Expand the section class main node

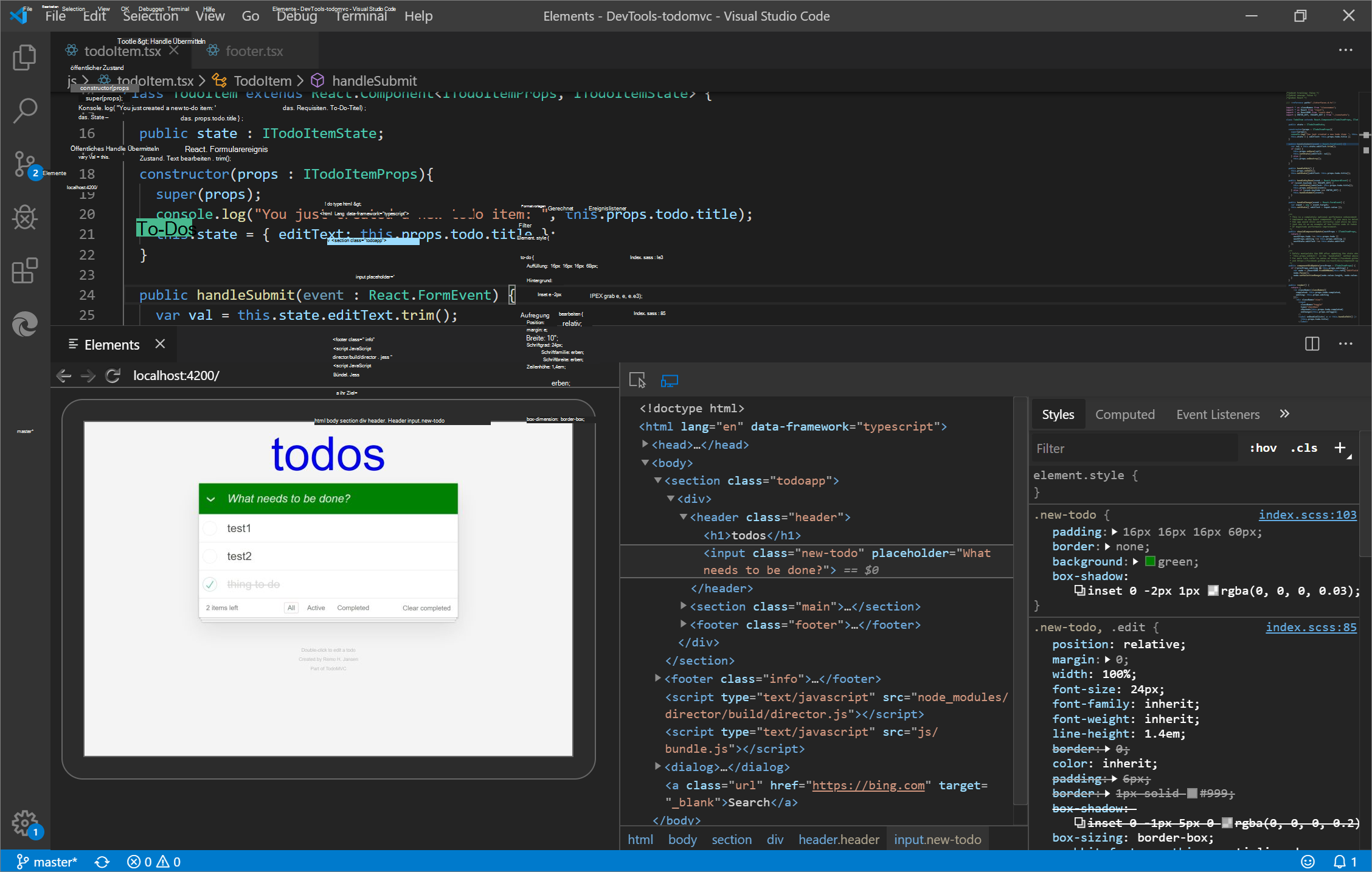click(684, 606)
